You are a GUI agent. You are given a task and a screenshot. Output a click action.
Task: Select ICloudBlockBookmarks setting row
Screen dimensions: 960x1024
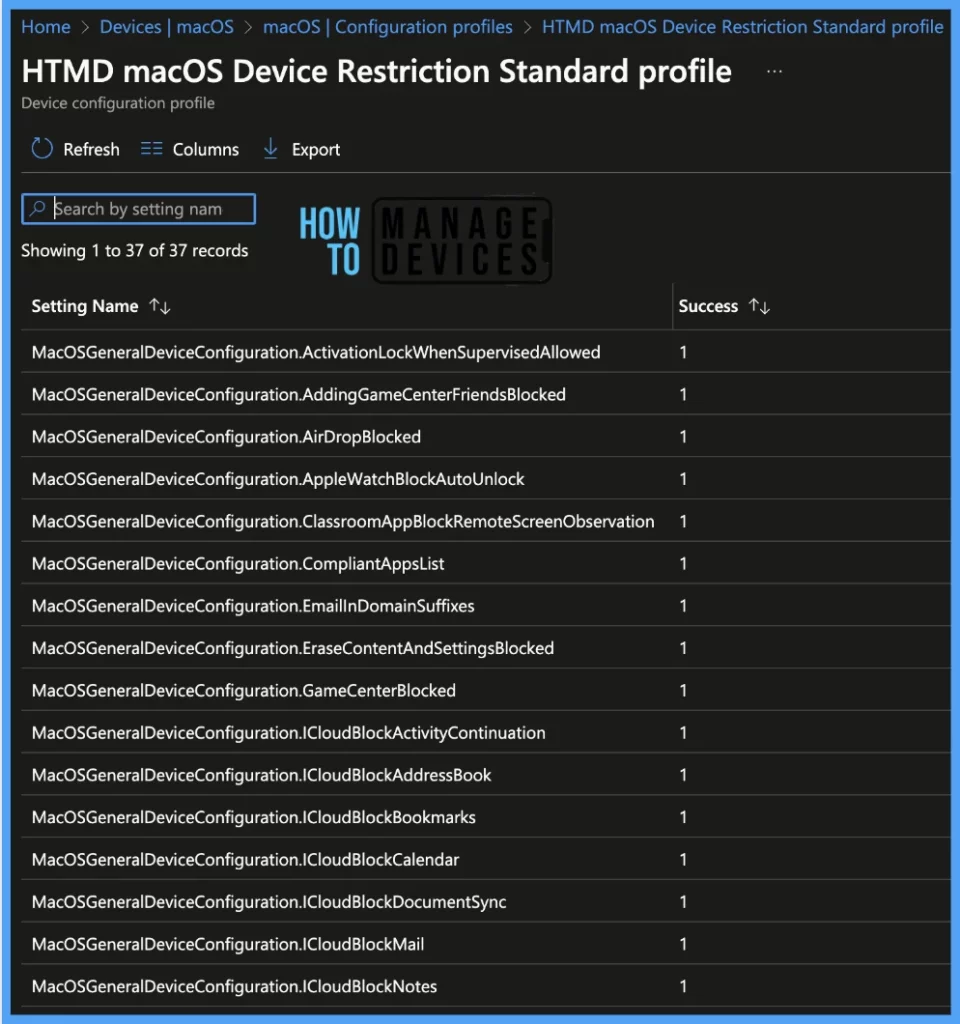485,817
